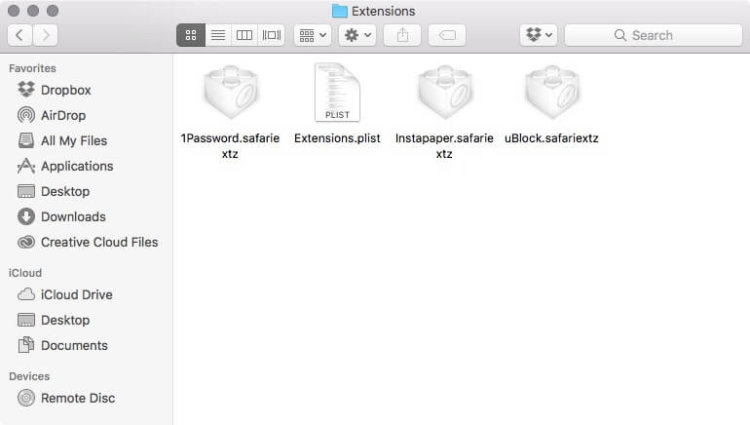The image size is (750, 425).
Task: Open Desktop under Favorites
Action: coord(54,191)
